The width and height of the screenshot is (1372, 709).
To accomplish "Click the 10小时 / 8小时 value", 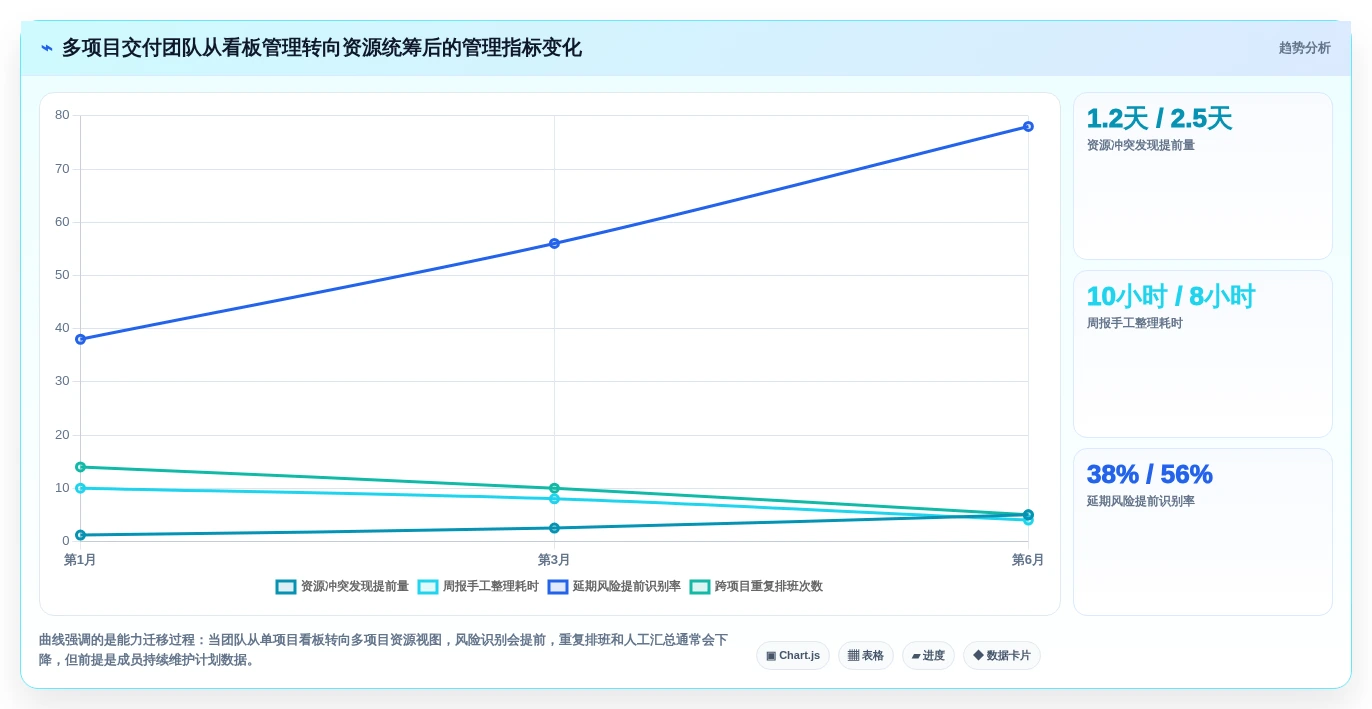I will [x=1170, y=297].
